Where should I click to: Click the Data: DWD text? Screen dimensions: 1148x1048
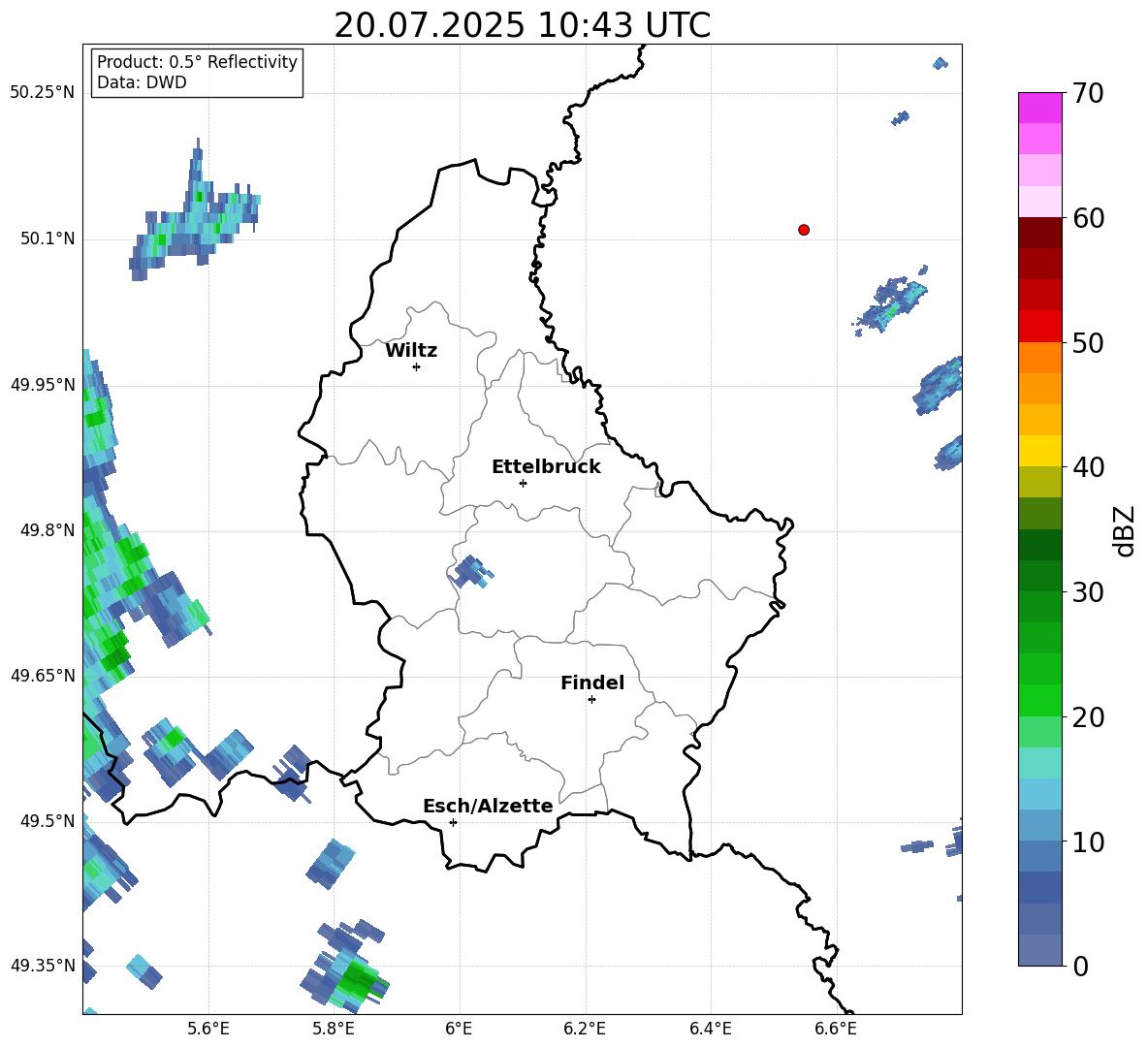142,82
